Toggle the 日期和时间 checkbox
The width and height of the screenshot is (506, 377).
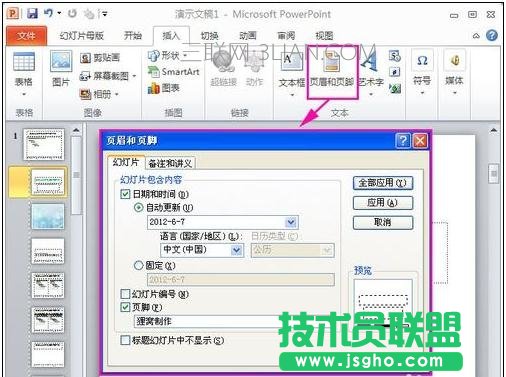125,194
